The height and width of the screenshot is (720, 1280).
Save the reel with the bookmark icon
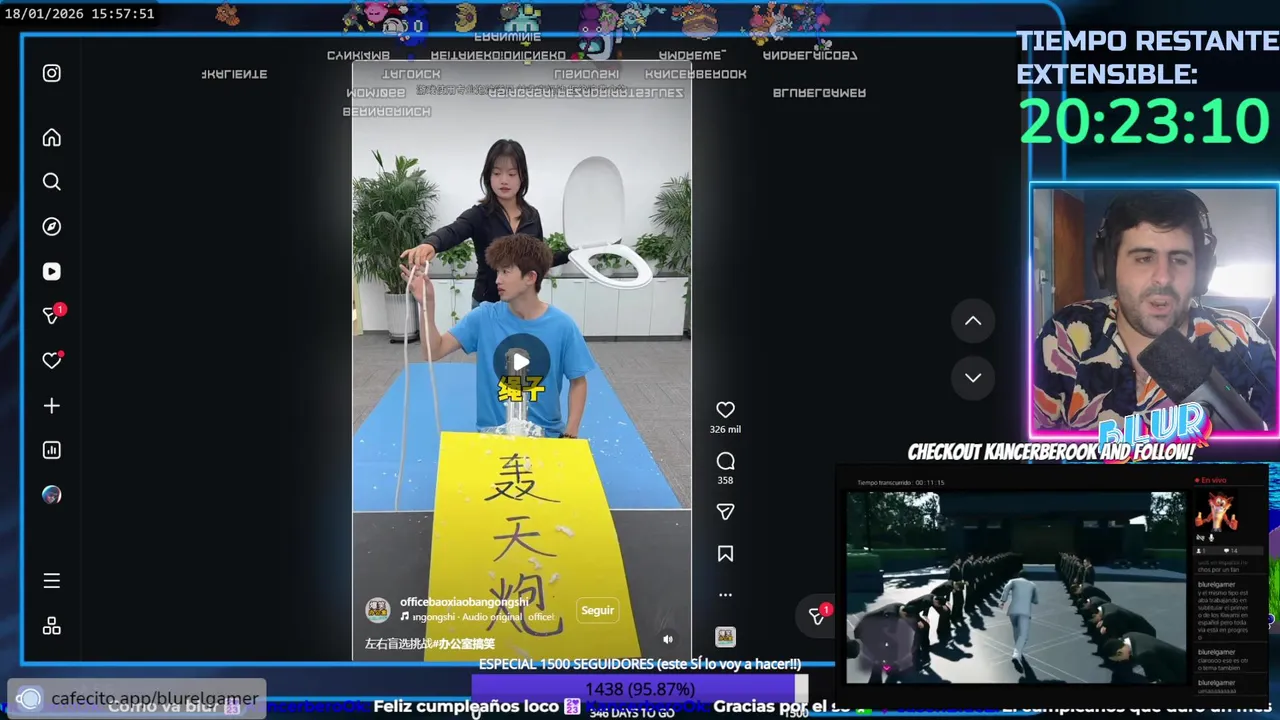tap(725, 554)
